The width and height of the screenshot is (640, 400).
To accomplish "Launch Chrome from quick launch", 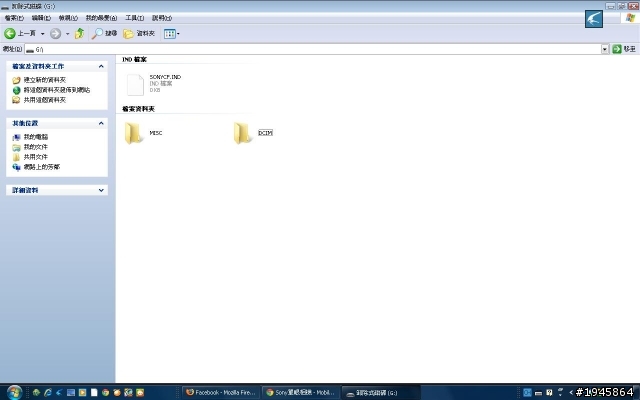I will click(x=105, y=393).
